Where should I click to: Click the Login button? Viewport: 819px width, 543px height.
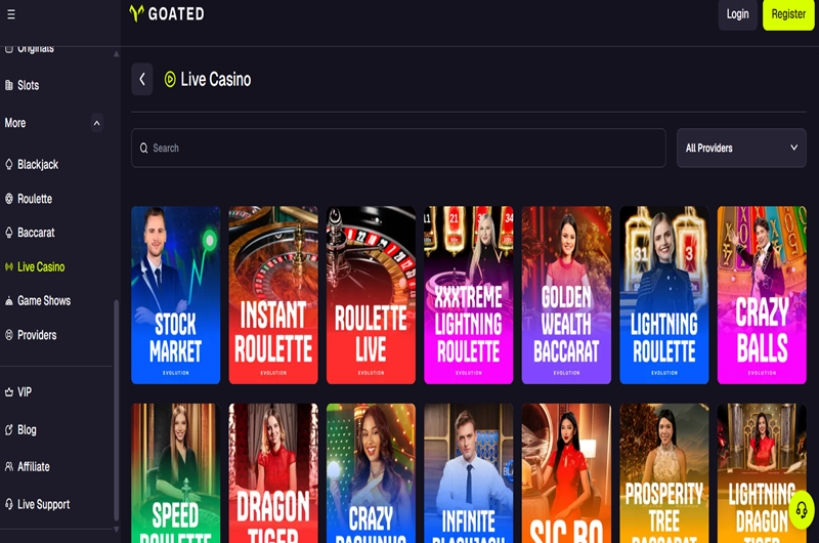point(738,14)
